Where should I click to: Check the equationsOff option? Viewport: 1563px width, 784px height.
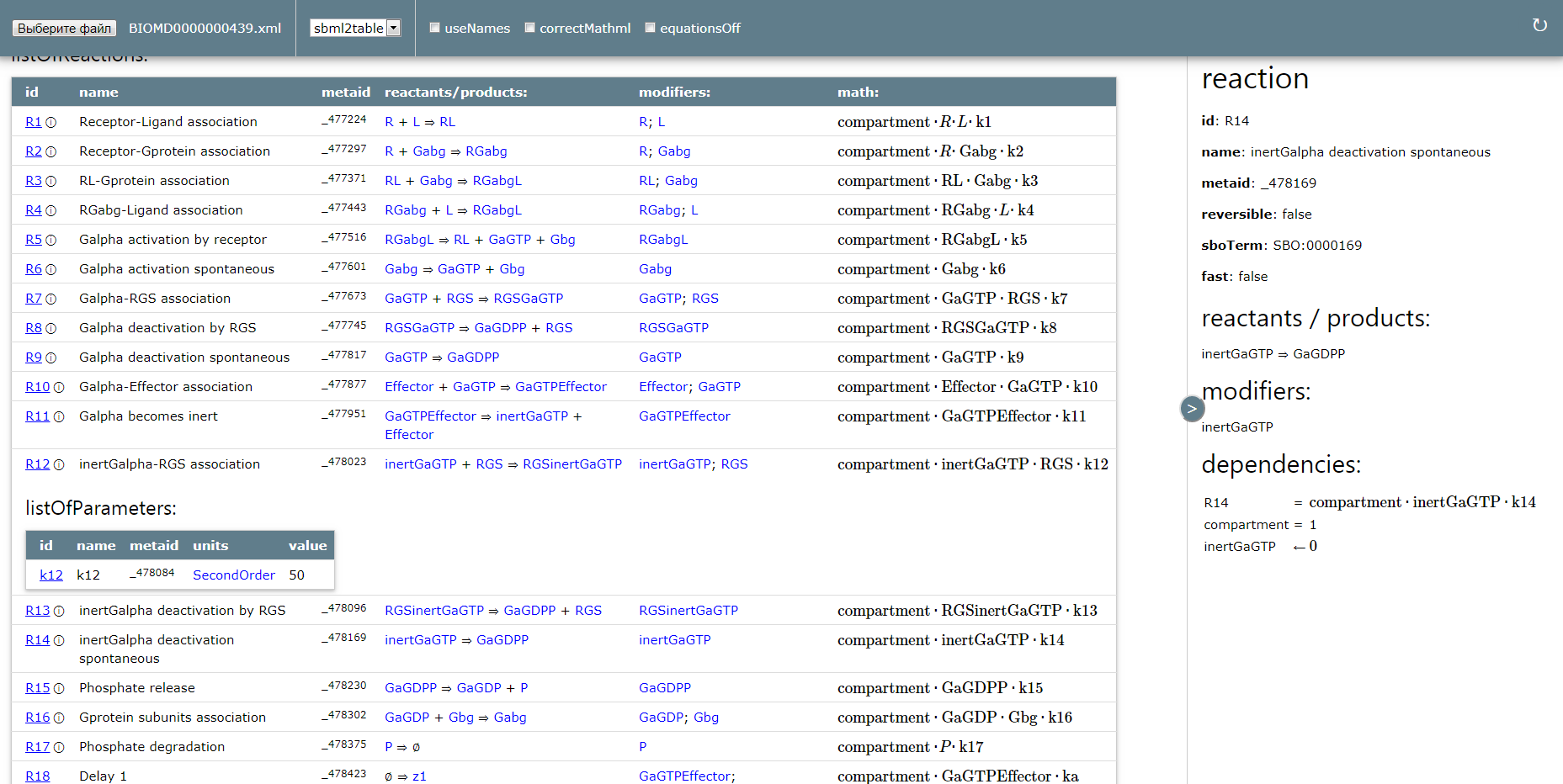pyautogui.click(x=651, y=28)
